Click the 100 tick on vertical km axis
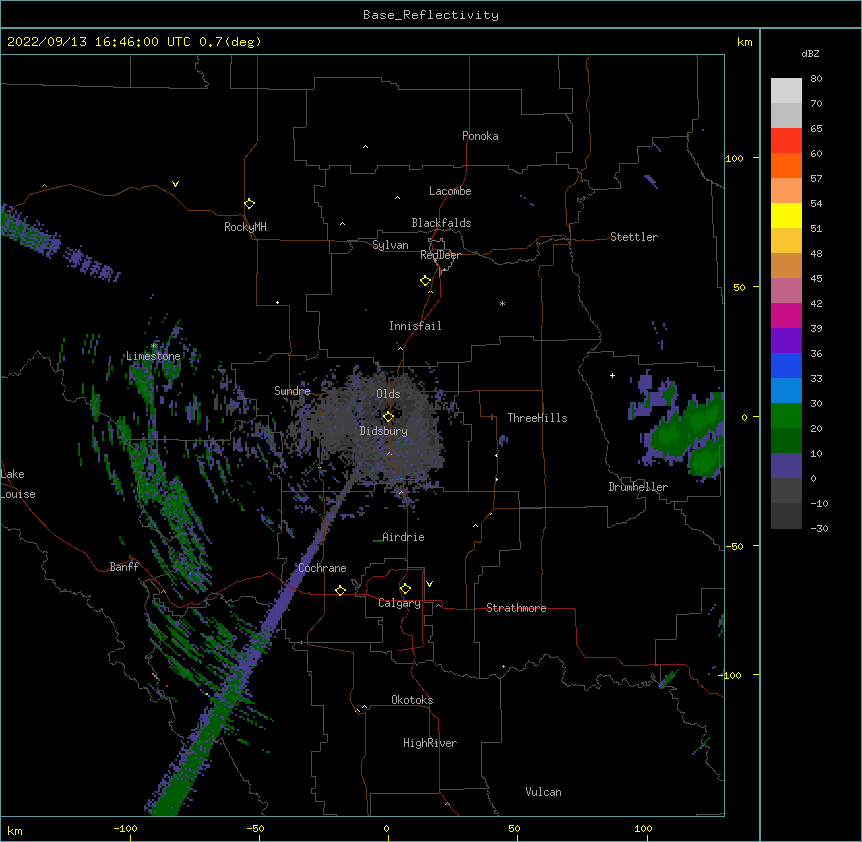Image resolution: width=862 pixels, height=842 pixels. click(x=734, y=158)
